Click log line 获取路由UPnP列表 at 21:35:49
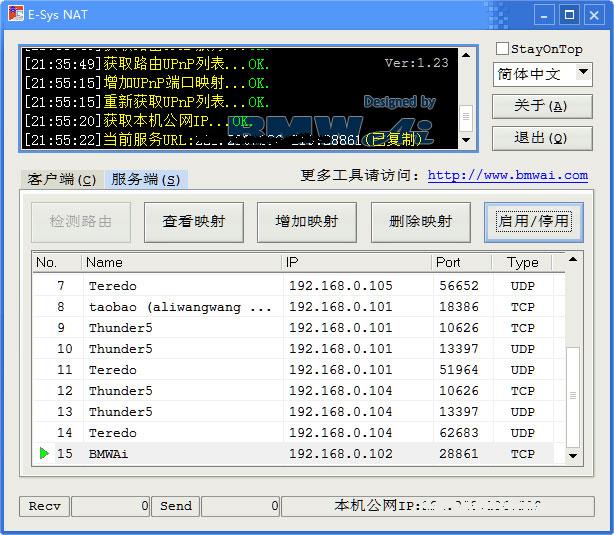The width and height of the screenshot is (614, 535). click(x=147, y=64)
